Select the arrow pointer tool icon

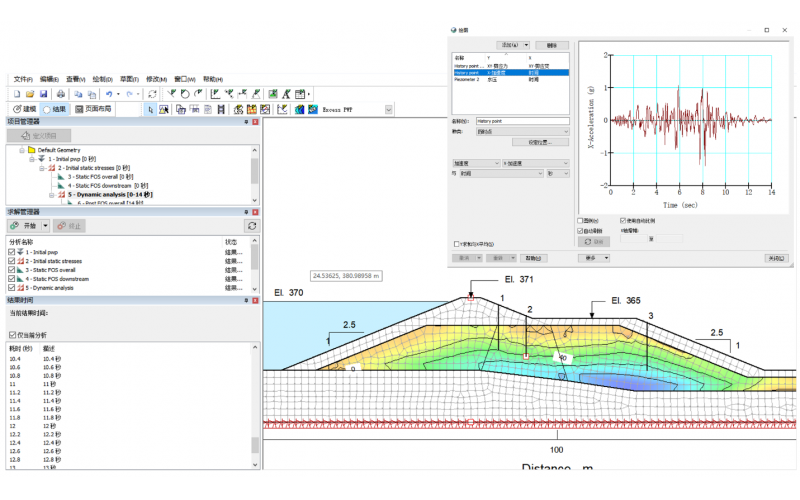coord(150,109)
